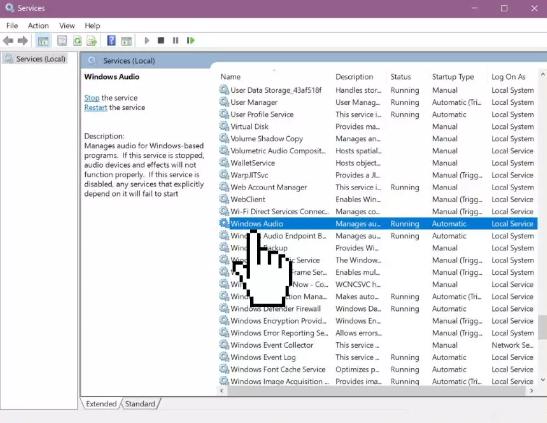Click 'Hosts spatial...' description cell
547x423 pixels.
pos(358,151)
